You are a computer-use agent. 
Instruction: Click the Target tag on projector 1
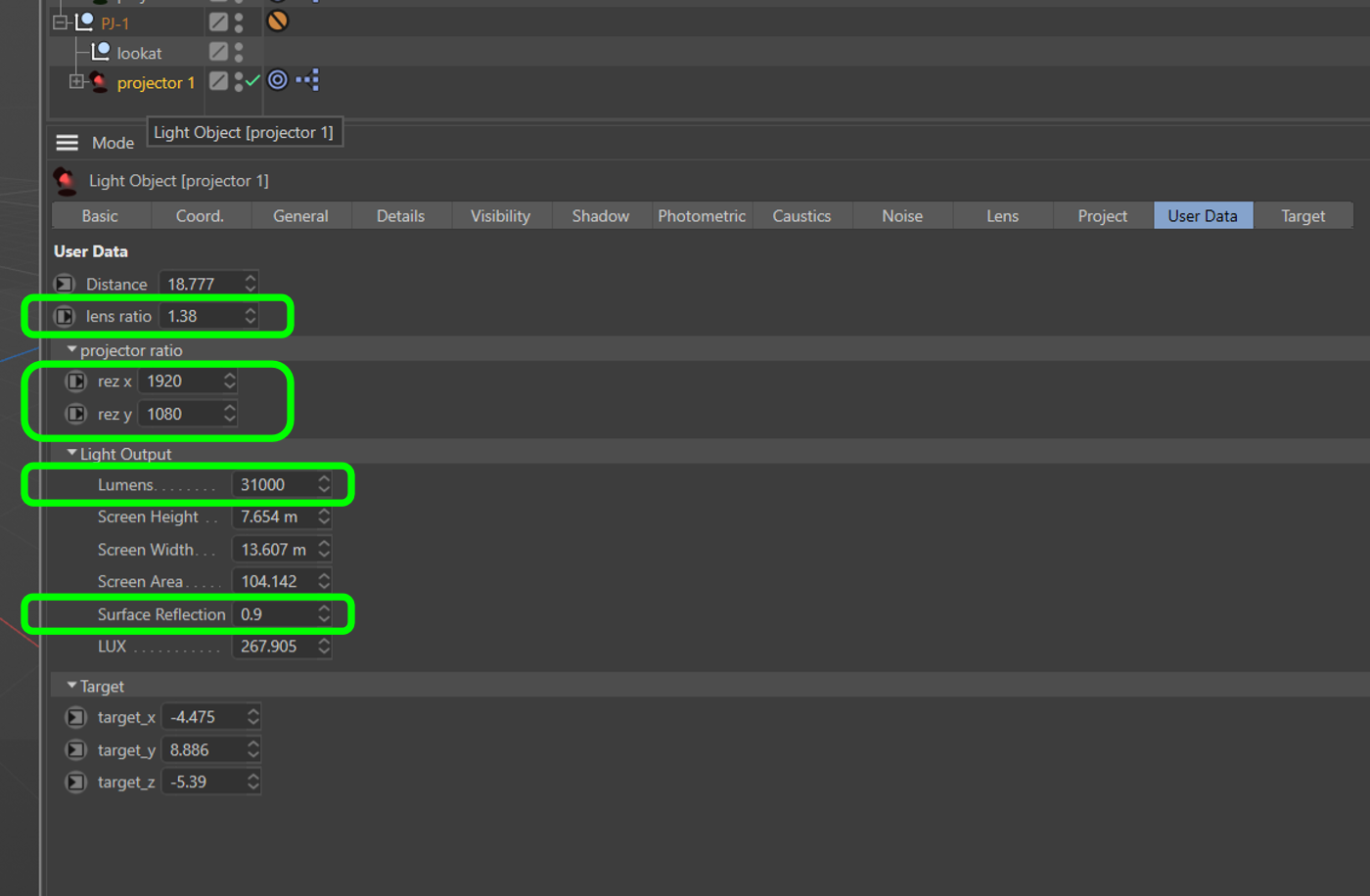(x=278, y=80)
